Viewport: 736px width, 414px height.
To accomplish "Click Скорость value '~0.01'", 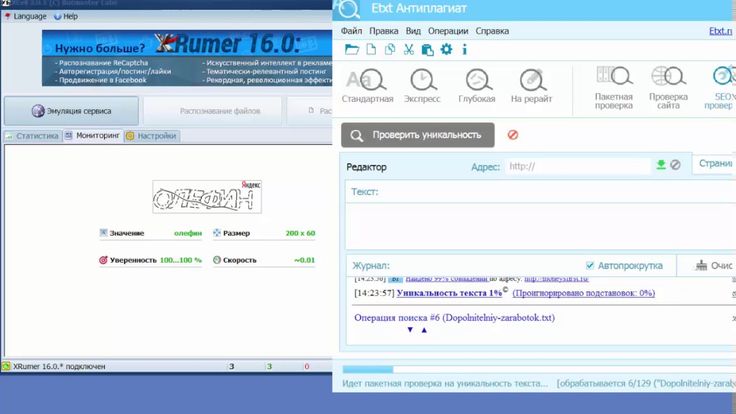I will point(304,260).
